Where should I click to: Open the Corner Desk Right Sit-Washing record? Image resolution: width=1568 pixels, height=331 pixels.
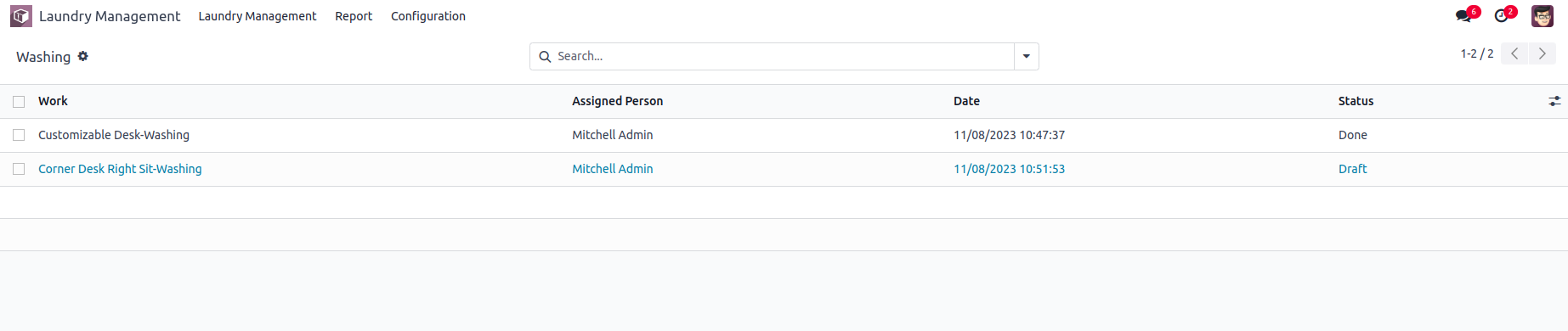pos(120,169)
